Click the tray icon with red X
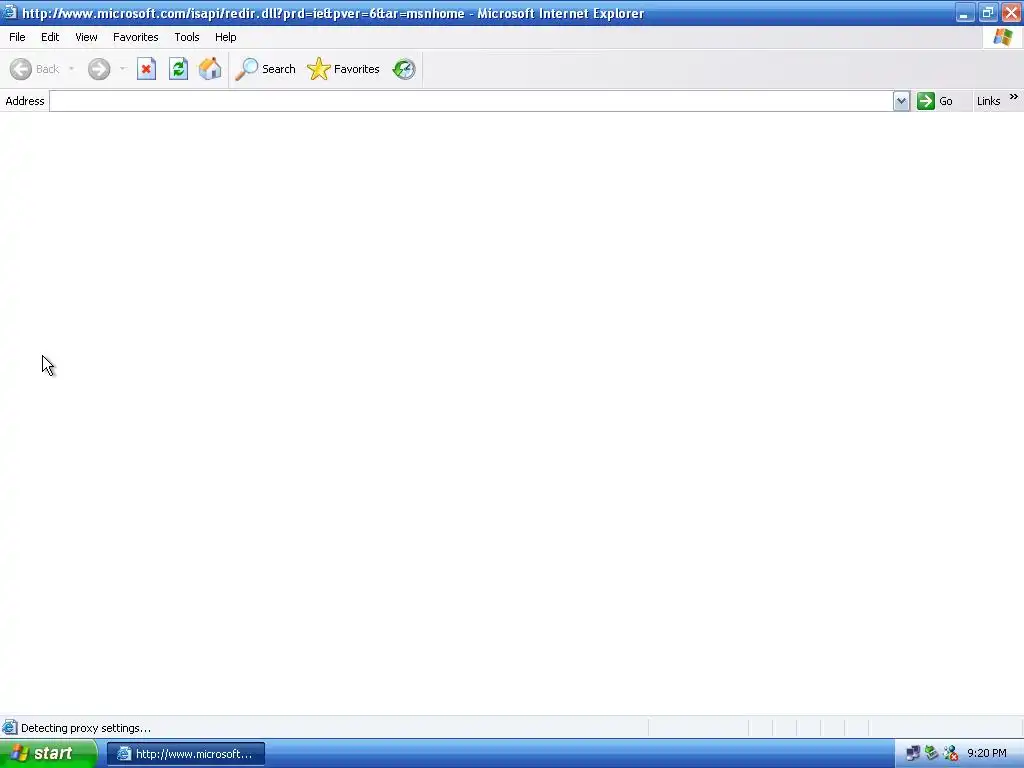Viewport: 1024px width, 768px height. (x=950, y=754)
